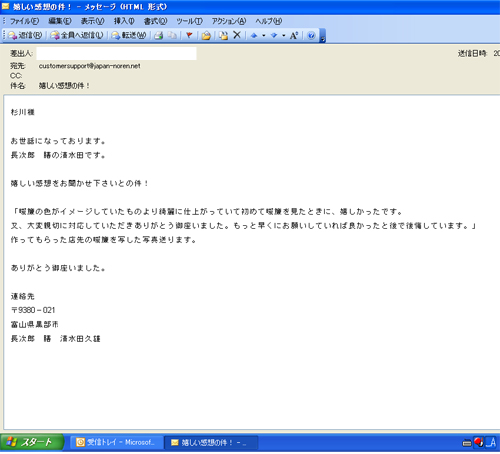
Task: Expand the previous item arrow dropdown
Action: point(263,35)
